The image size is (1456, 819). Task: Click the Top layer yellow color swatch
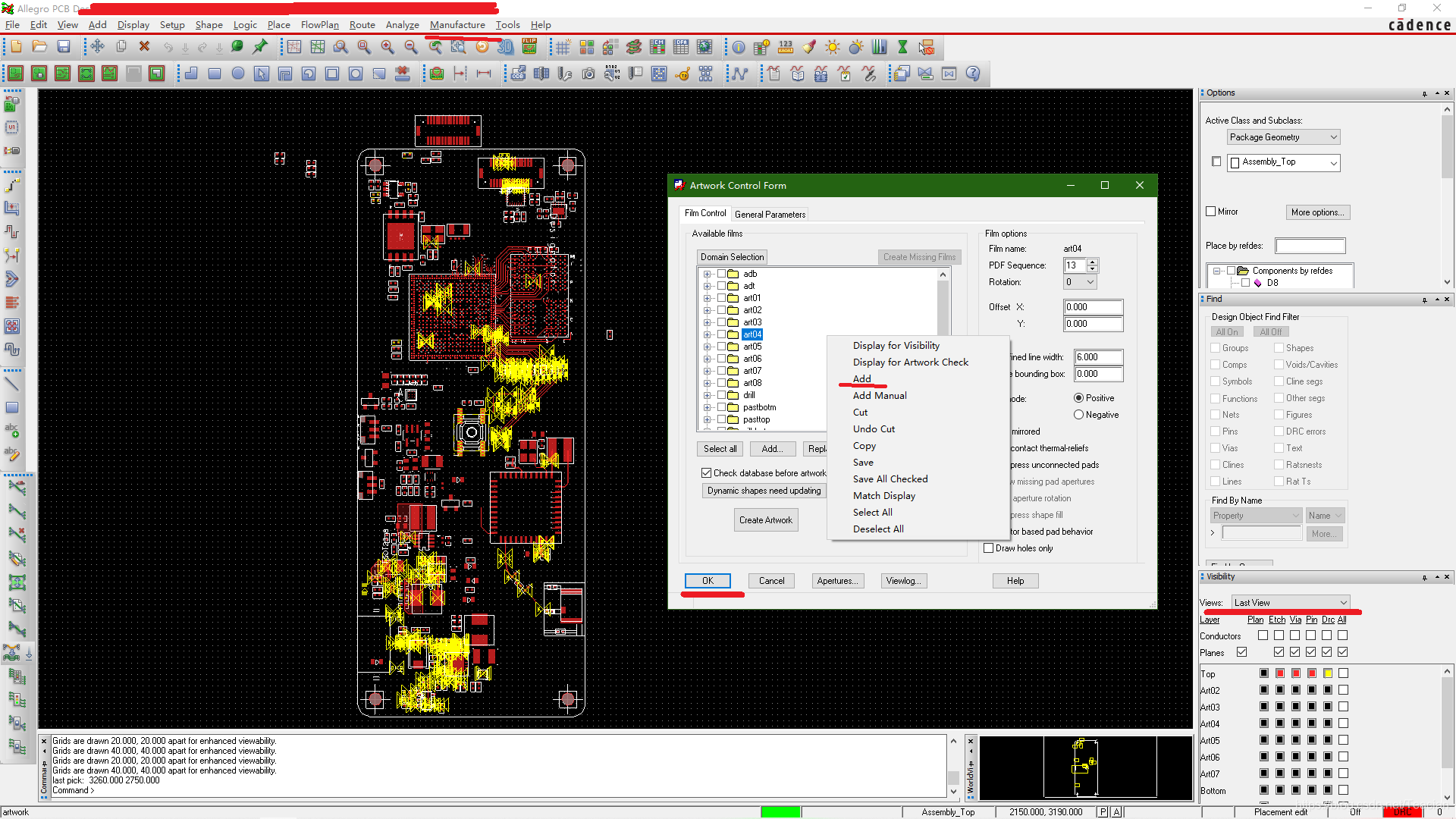point(1328,673)
